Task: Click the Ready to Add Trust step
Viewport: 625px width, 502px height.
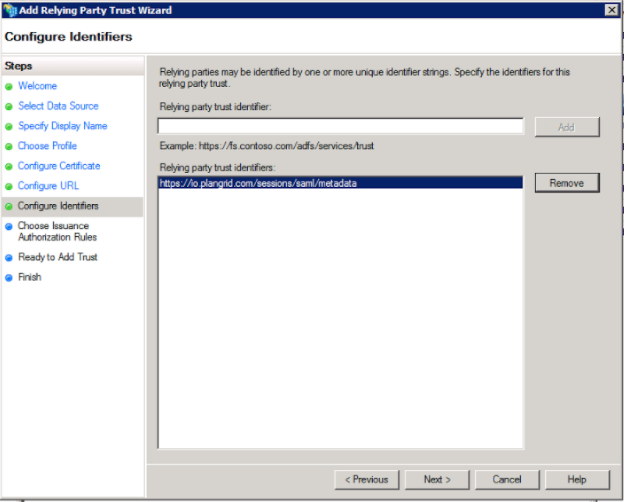Action: [58, 257]
